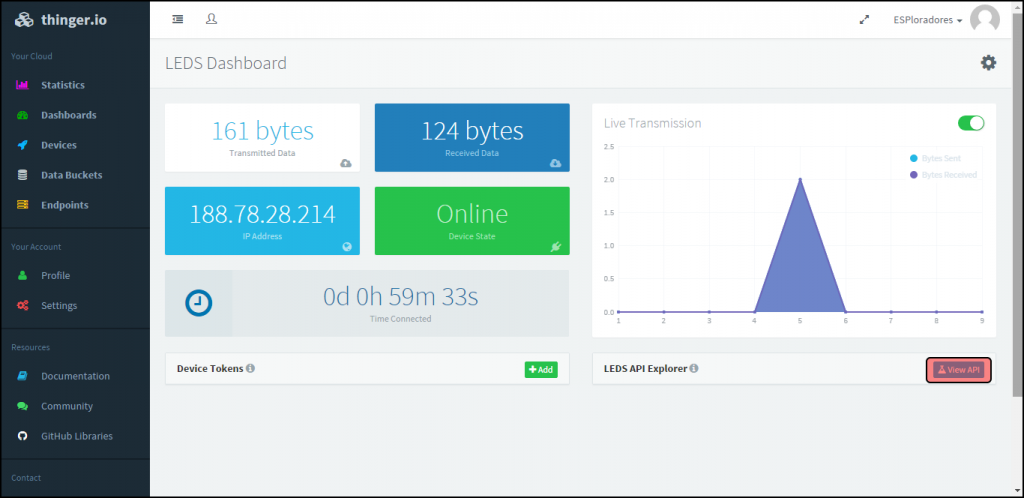
Task: Expand to fullscreen with arrows icon
Action: [x=865, y=20]
